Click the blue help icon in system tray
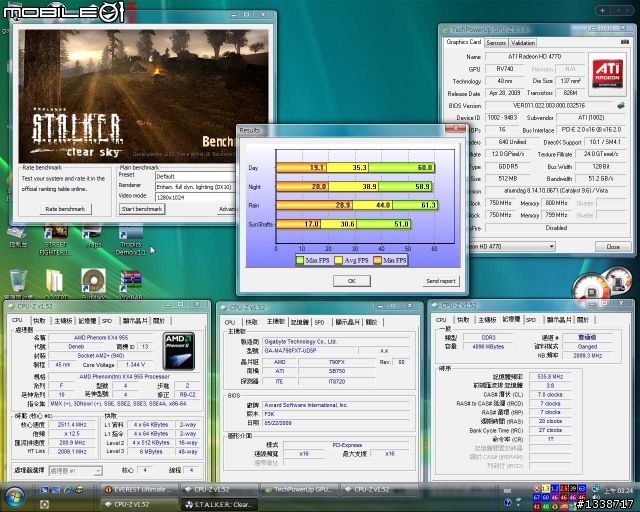Image resolution: width=640 pixels, height=512 pixels. [508, 502]
